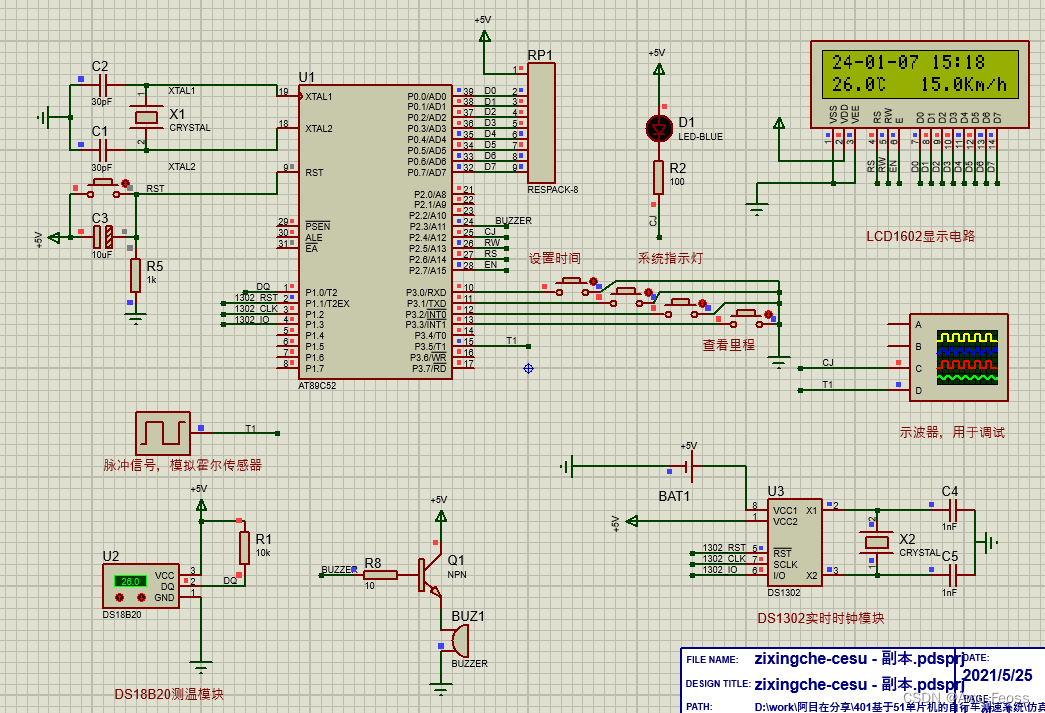Select the BAT1 battery symbol
This screenshot has height=713, width=1045.
[x=688, y=466]
